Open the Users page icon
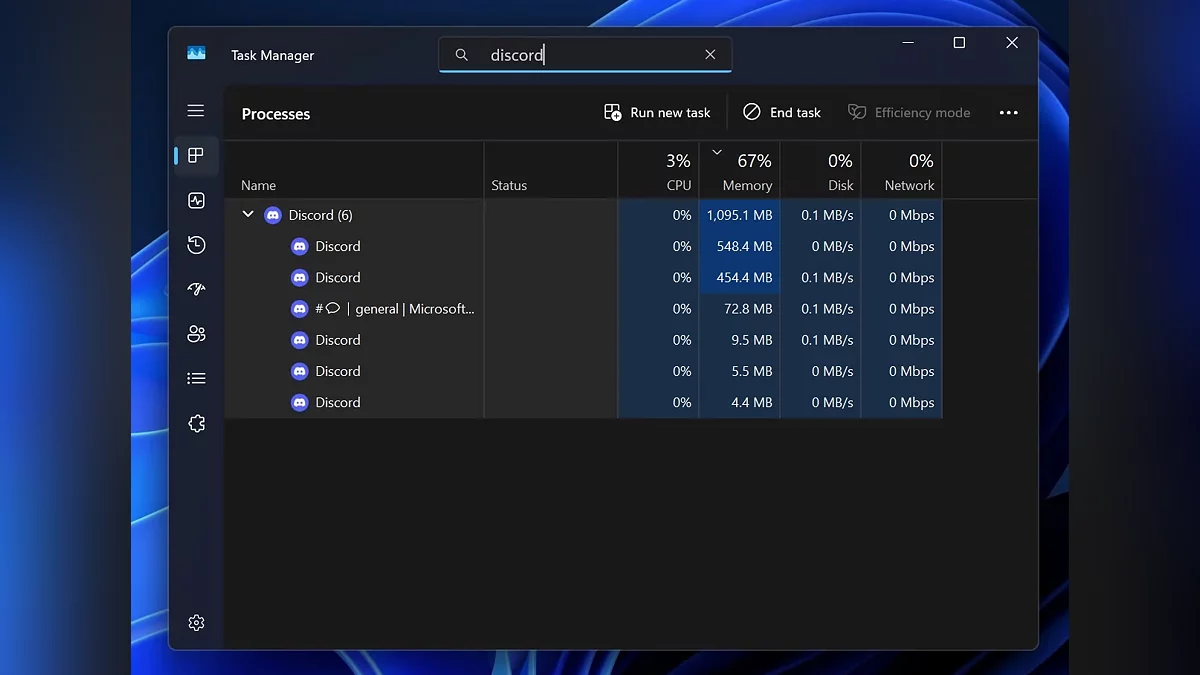 click(x=196, y=334)
